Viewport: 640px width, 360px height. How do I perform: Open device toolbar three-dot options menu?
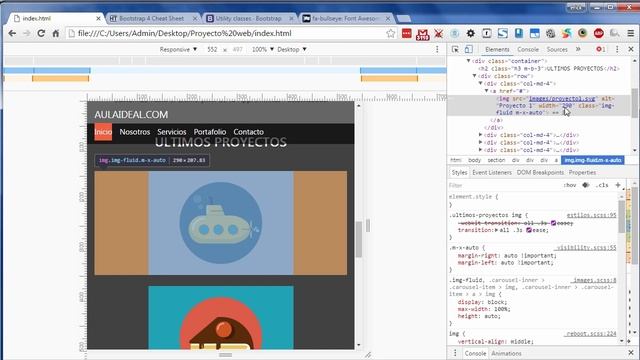[437, 49]
